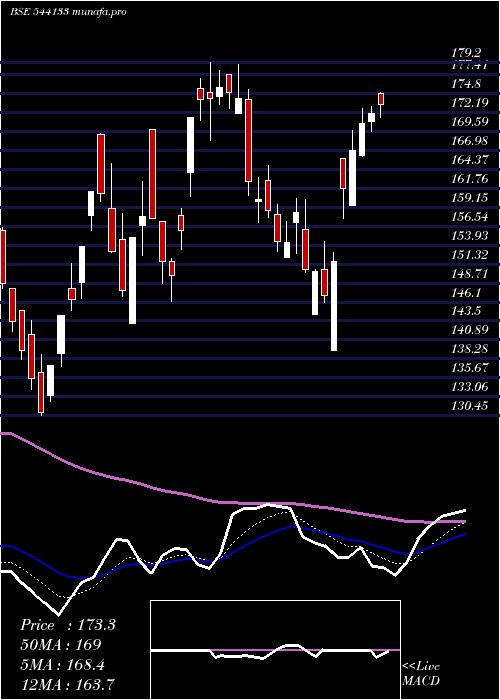Click the 151.32 price axis label
Viewport: 500px width, 700px height.
click(469, 254)
